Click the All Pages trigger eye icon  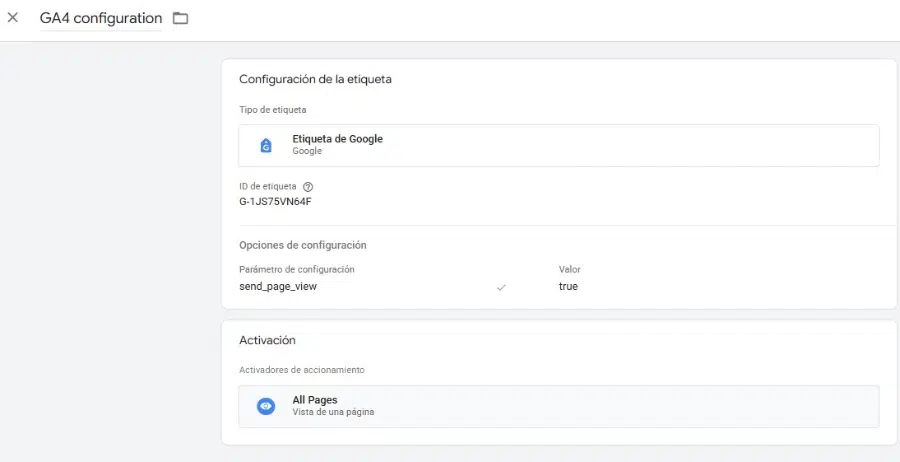click(266, 406)
